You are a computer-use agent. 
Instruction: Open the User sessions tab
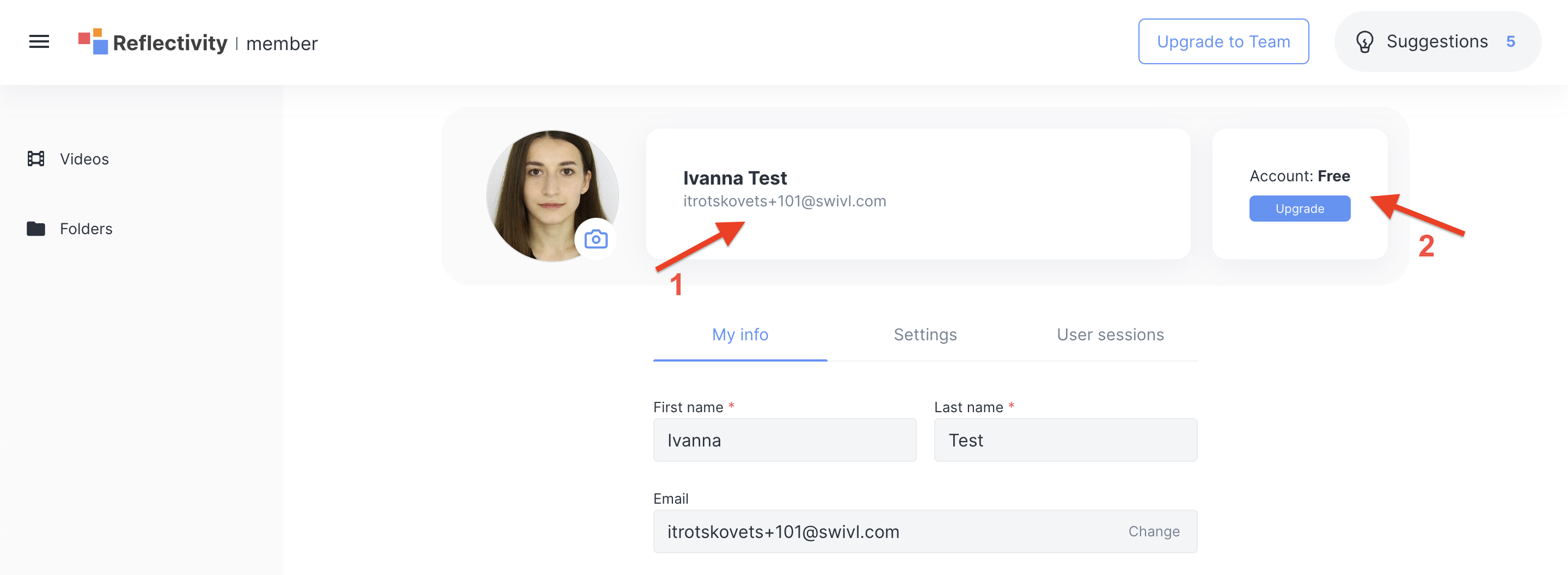(1110, 335)
